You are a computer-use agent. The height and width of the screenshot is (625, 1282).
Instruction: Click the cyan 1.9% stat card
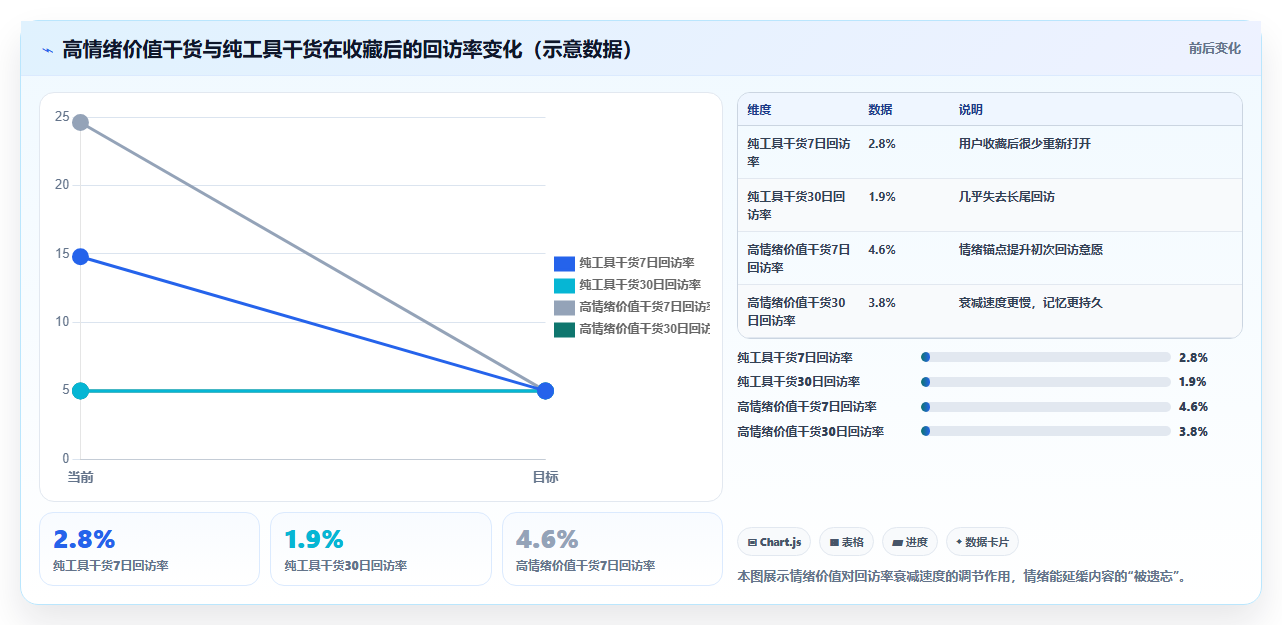pos(381,549)
